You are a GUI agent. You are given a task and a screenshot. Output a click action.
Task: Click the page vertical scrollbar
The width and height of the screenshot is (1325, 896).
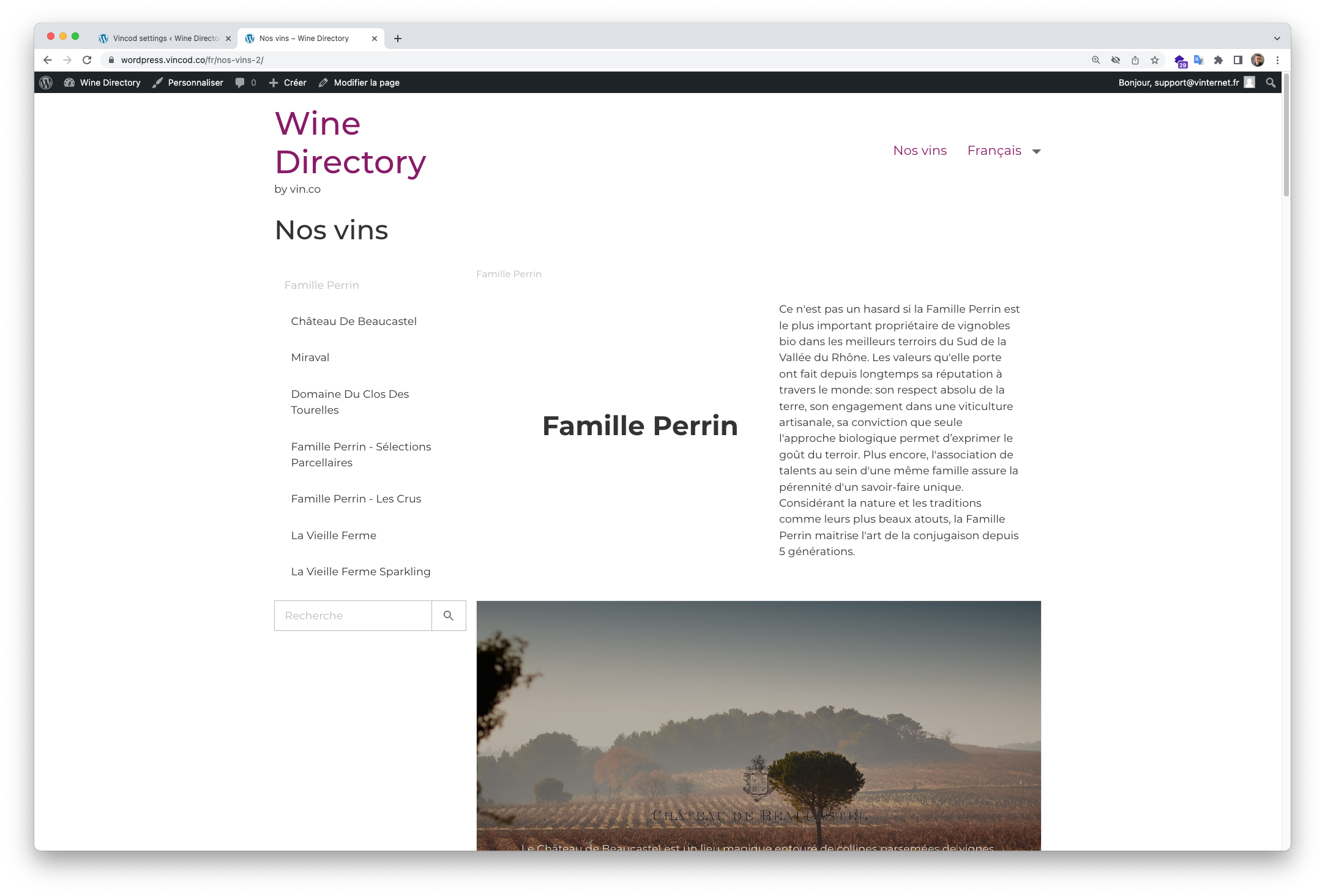tap(1286, 135)
